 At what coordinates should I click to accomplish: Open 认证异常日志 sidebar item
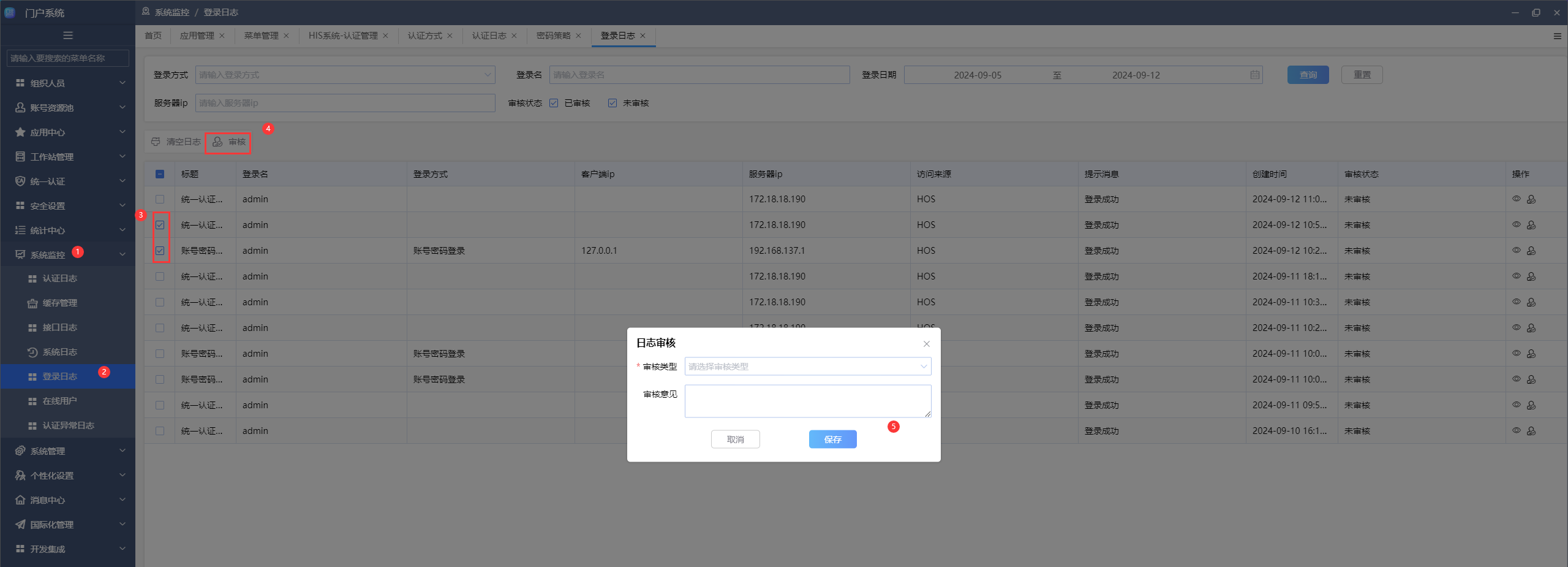[x=67, y=425]
